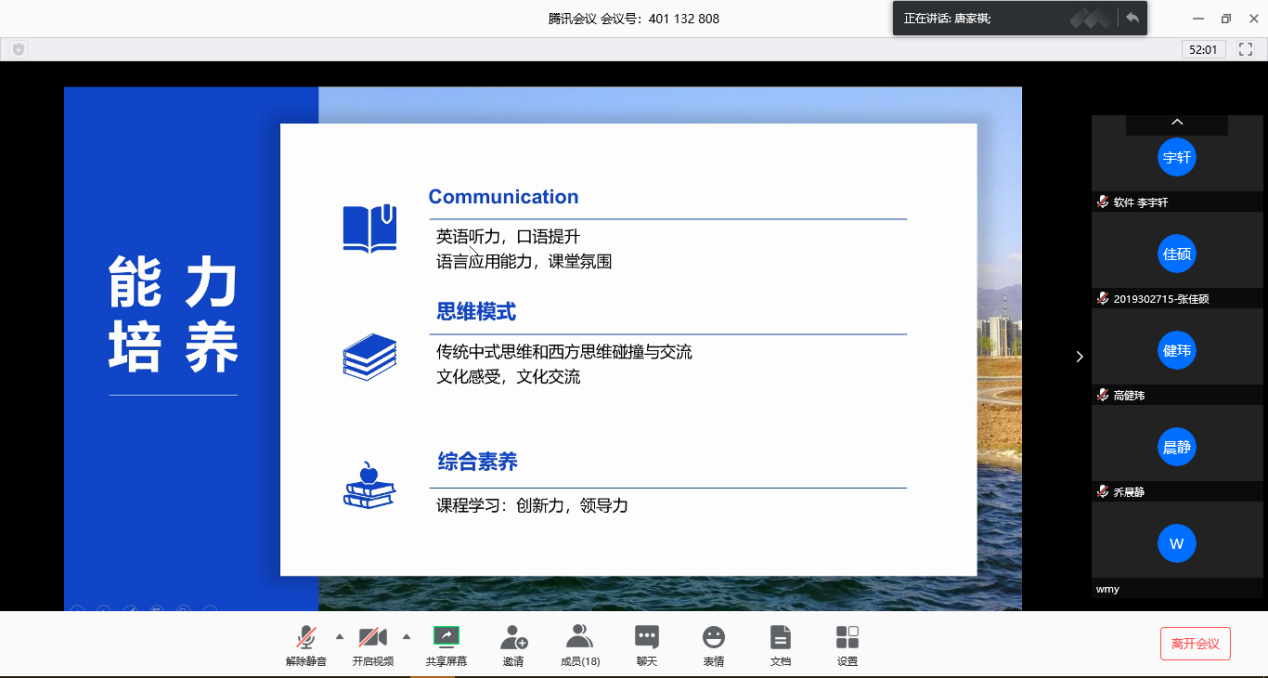The image size is (1268, 678).
Task: Open the documents (文档) panel
Action: [780, 644]
